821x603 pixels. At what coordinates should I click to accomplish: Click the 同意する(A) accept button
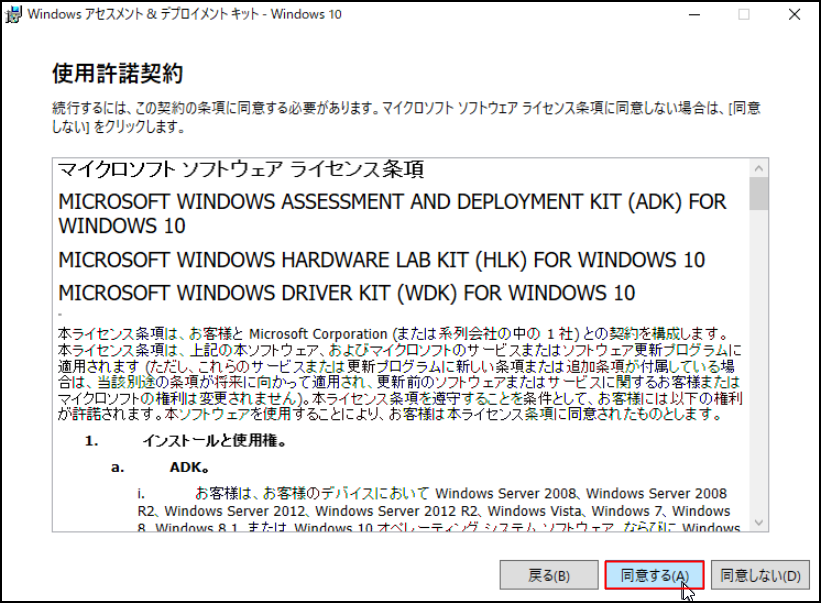pos(654,575)
